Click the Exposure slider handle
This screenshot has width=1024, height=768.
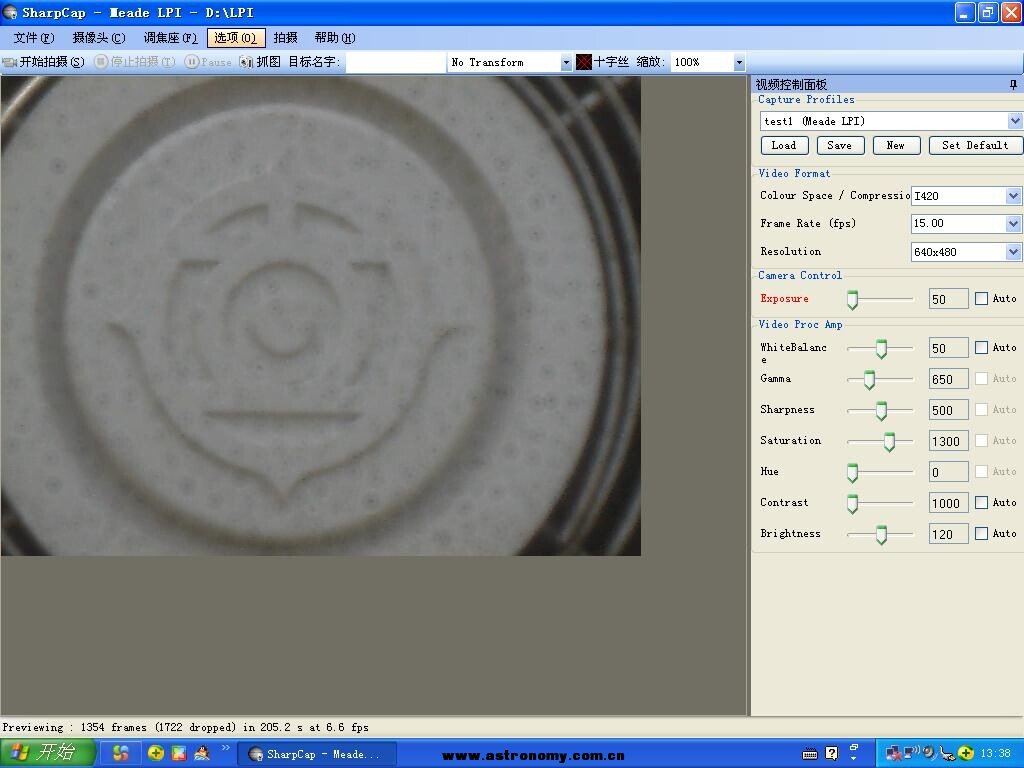coord(852,300)
